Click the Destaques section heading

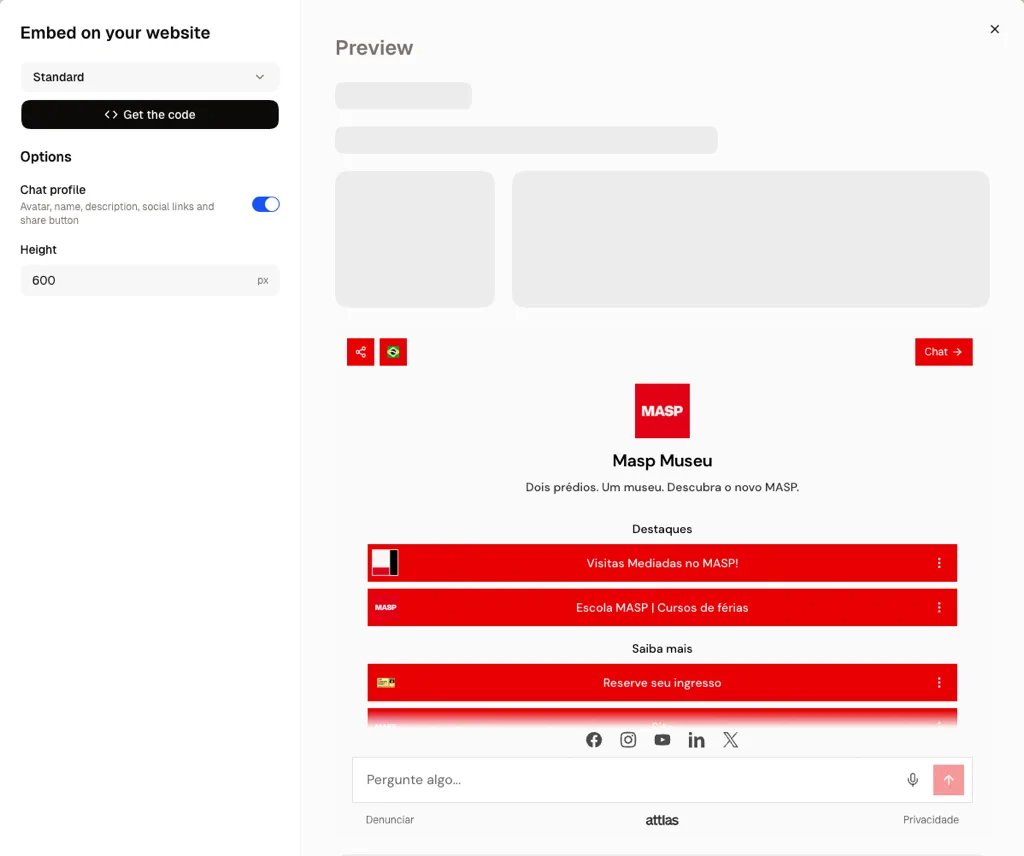(662, 529)
